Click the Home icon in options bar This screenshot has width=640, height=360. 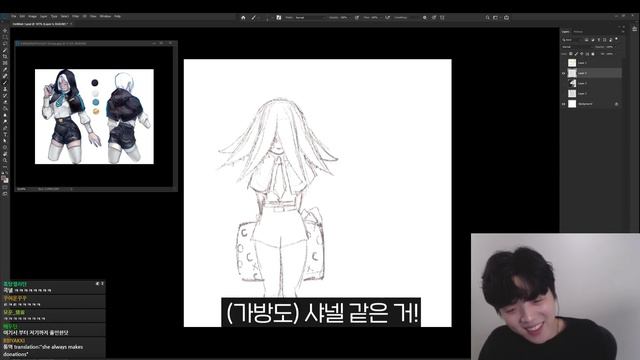click(x=243, y=18)
